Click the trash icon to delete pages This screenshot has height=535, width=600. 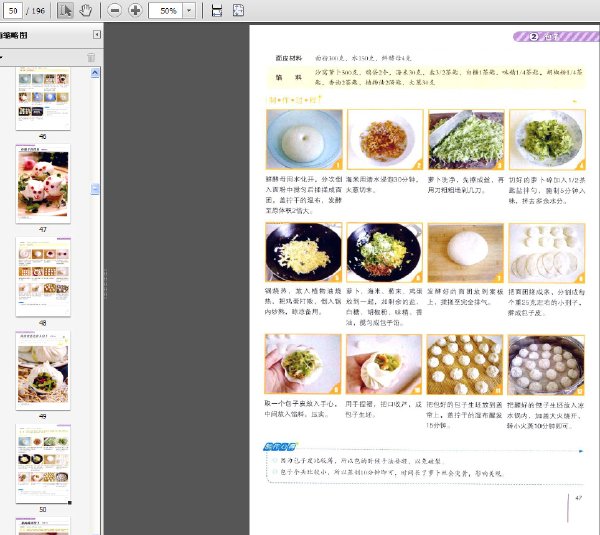pos(91,57)
